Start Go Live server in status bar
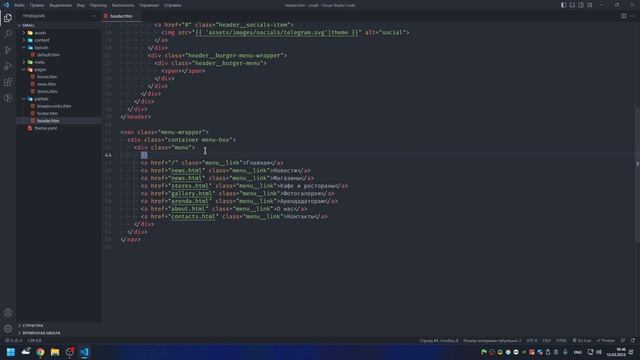The width and height of the screenshot is (640, 360). [582, 340]
